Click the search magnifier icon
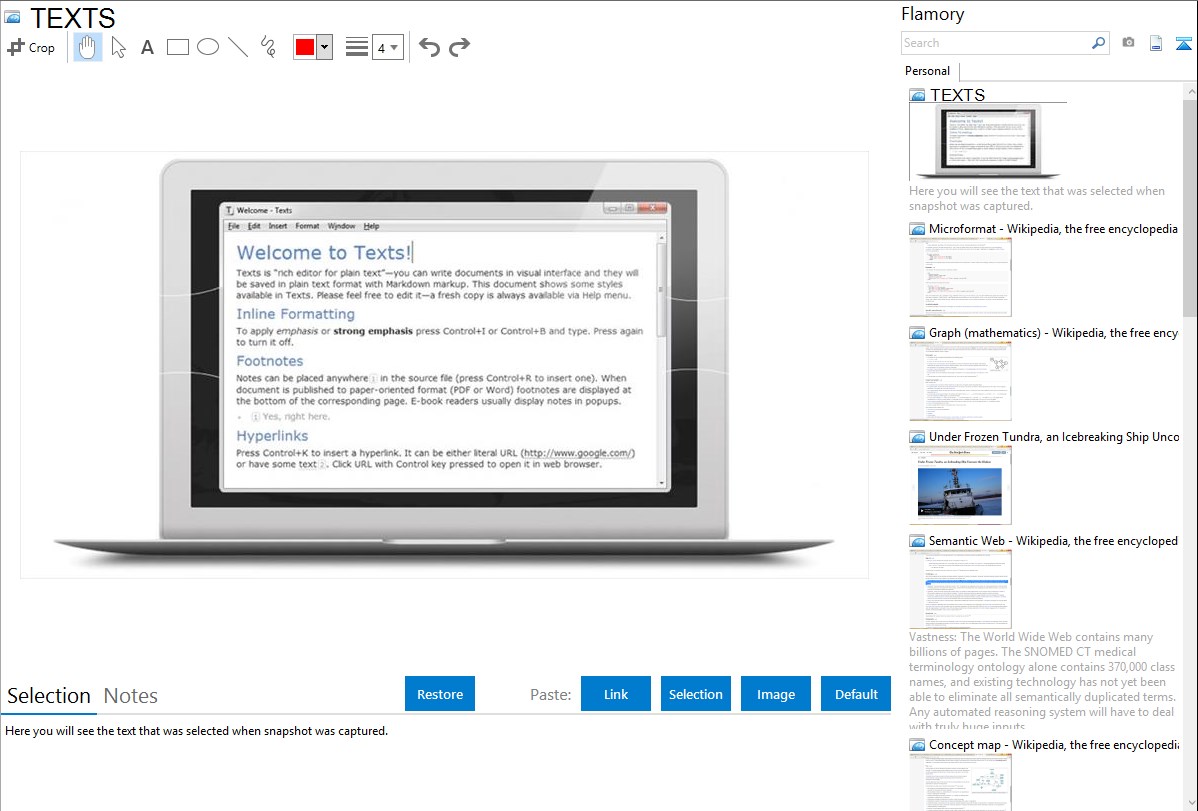 click(1099, 43)
